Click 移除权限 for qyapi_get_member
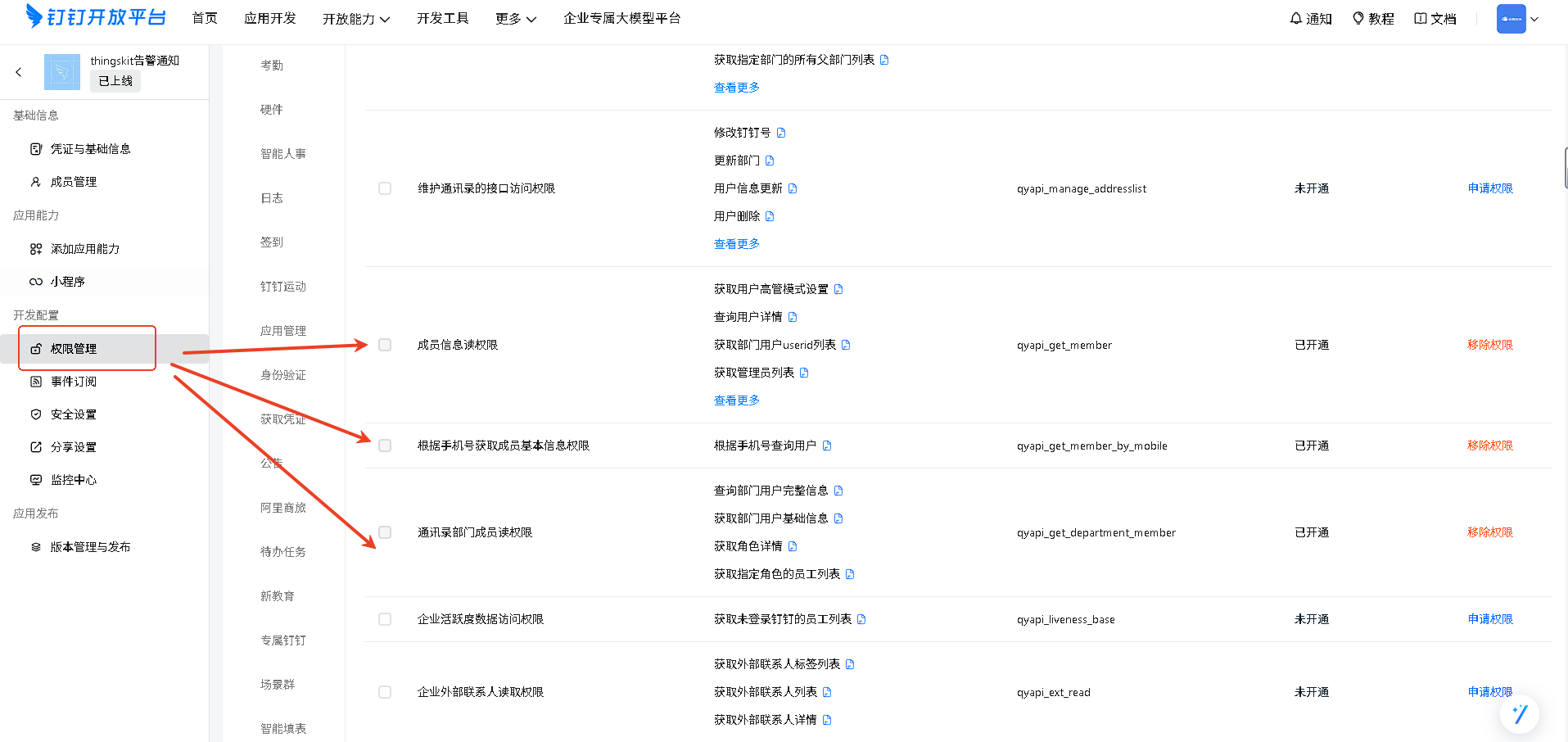The width and height of the screenshot is (1568, 742). 1489,345
